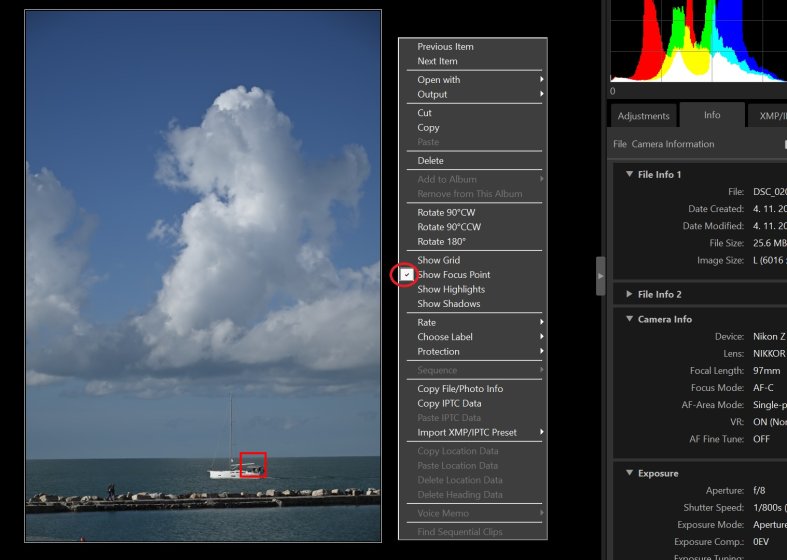This screenshot has height=560, width=787.
Task: Select Delete in the context menu
Action: coord(473,161)
